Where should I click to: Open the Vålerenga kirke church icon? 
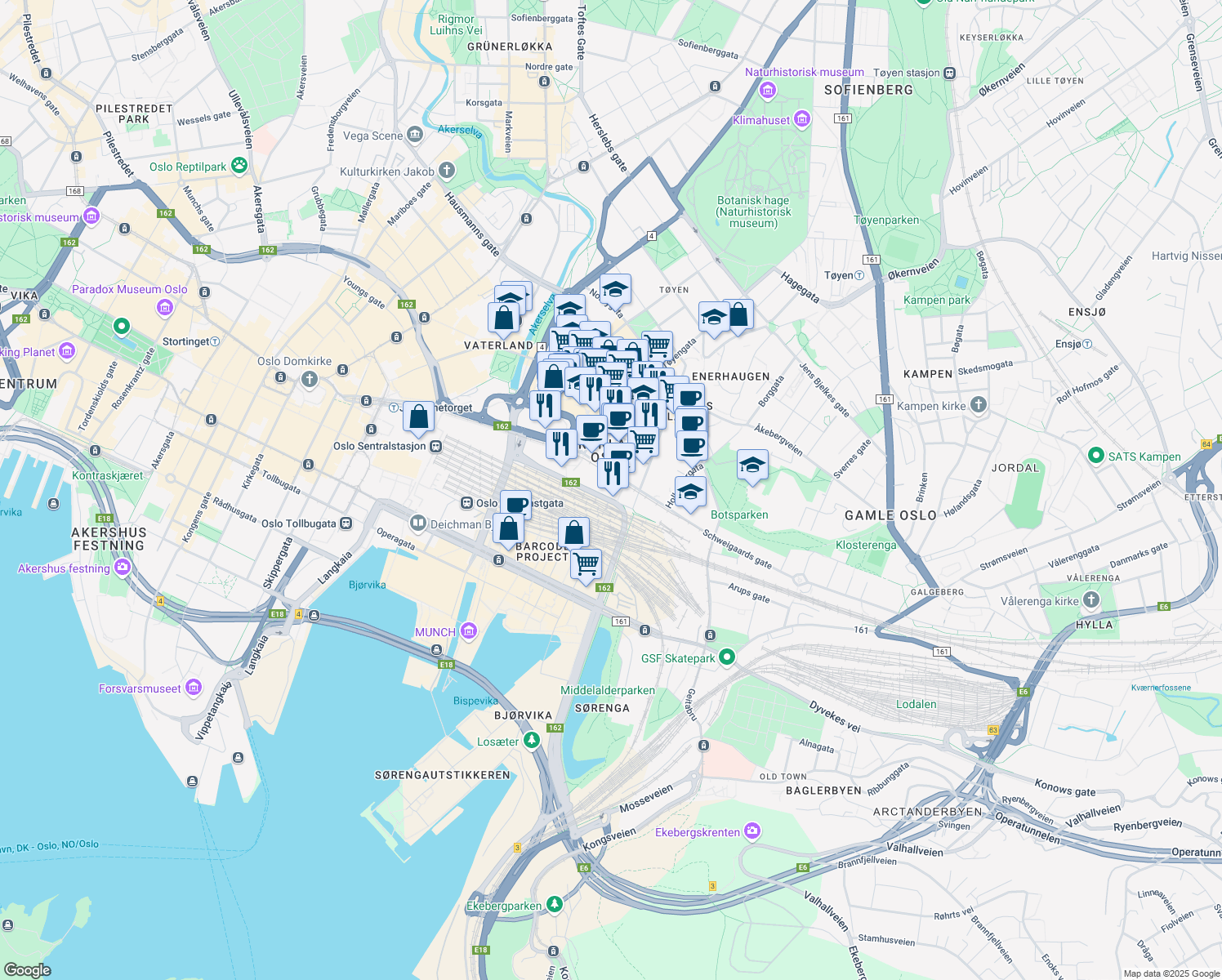(1091, 600)
